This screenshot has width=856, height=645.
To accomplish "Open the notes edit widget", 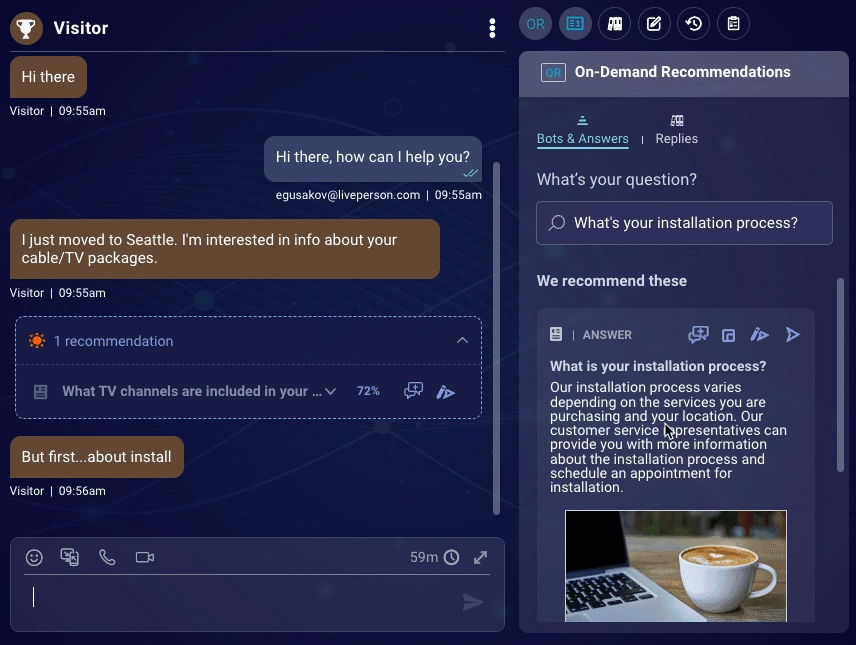I will (654, 24).
